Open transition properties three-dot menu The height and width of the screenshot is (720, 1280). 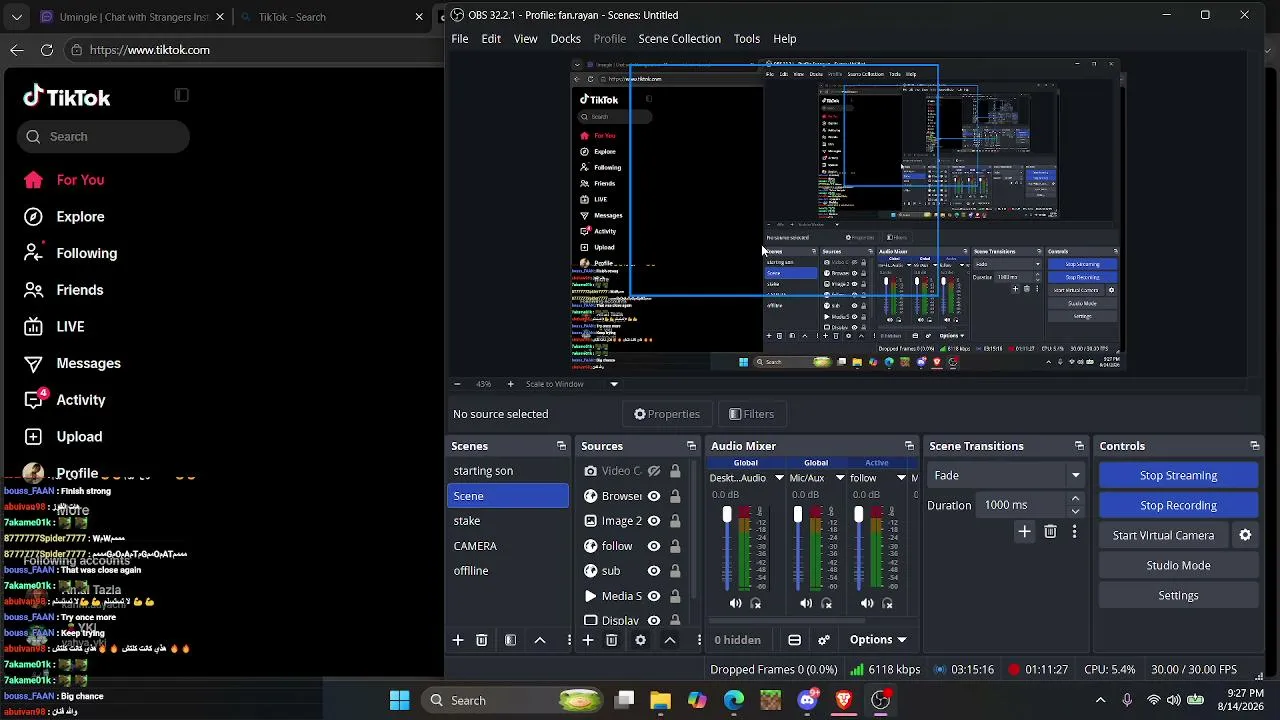(1074, 532)
